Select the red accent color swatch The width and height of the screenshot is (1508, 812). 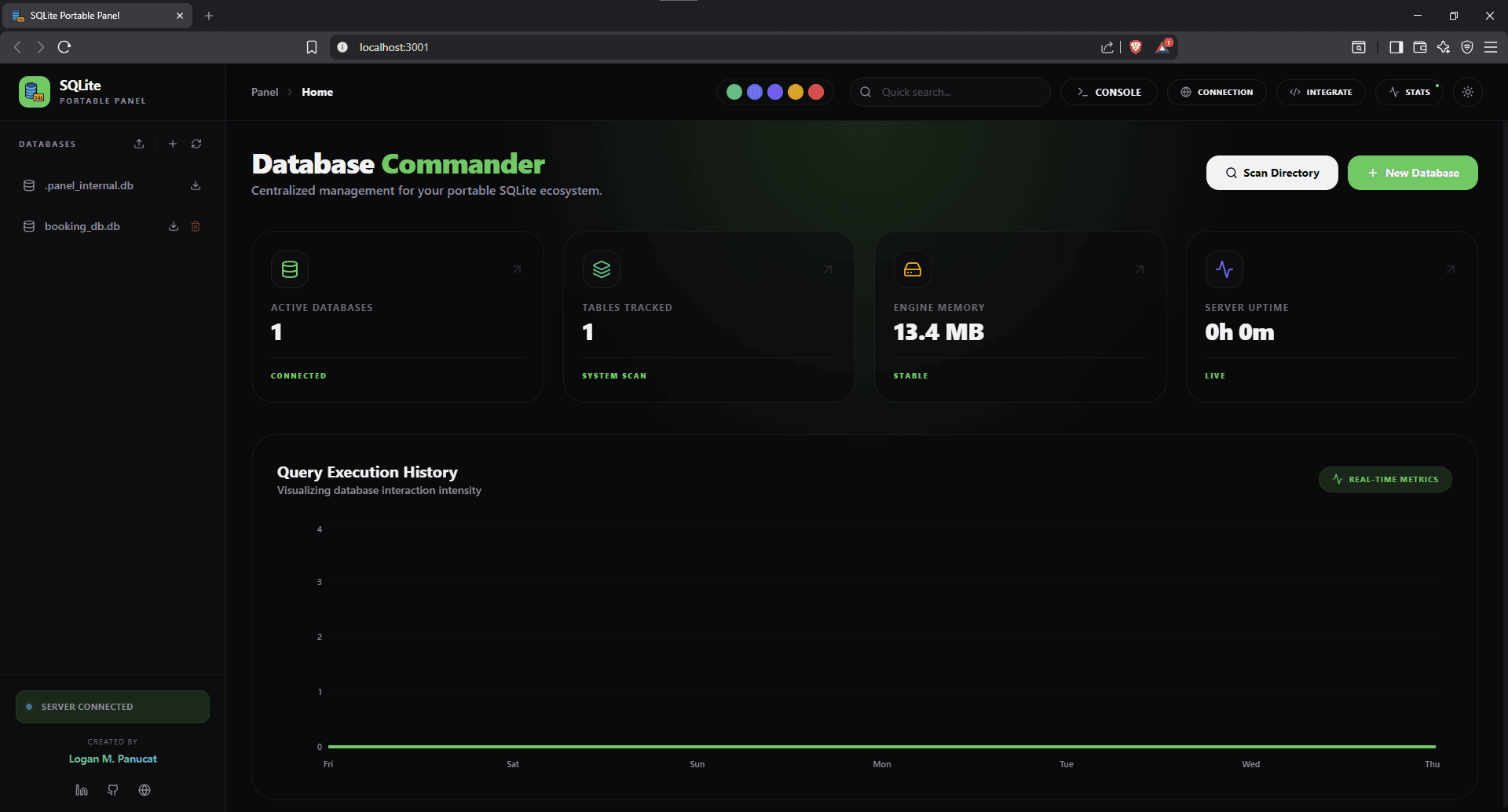(817, 92)
